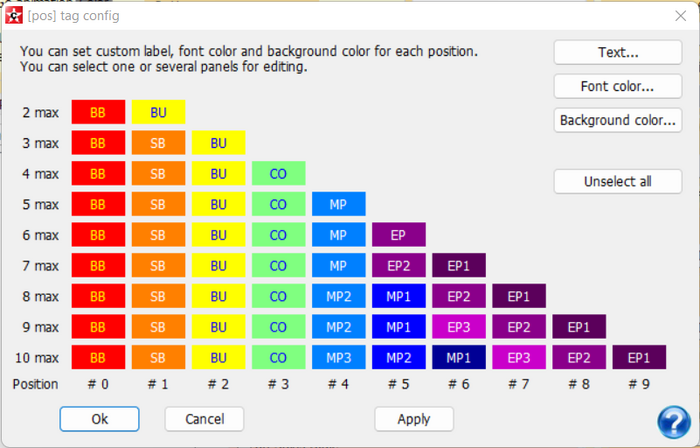The height and width of the screenshot is (448, 700).
Task: Select the BB panel in the 10 max row
Action: pos(98,357)
